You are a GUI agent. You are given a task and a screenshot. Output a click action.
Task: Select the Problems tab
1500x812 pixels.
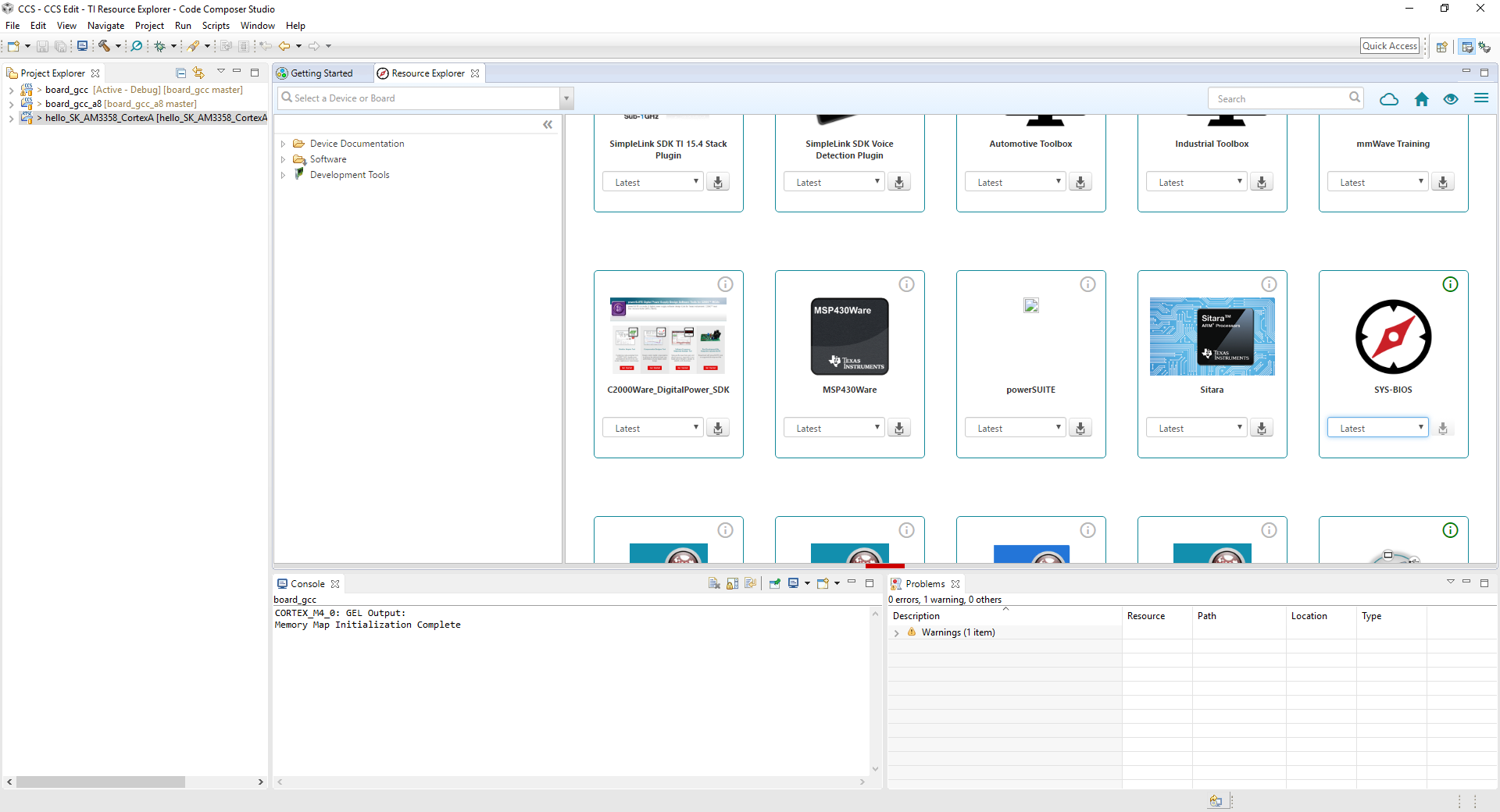pos(925,584)
